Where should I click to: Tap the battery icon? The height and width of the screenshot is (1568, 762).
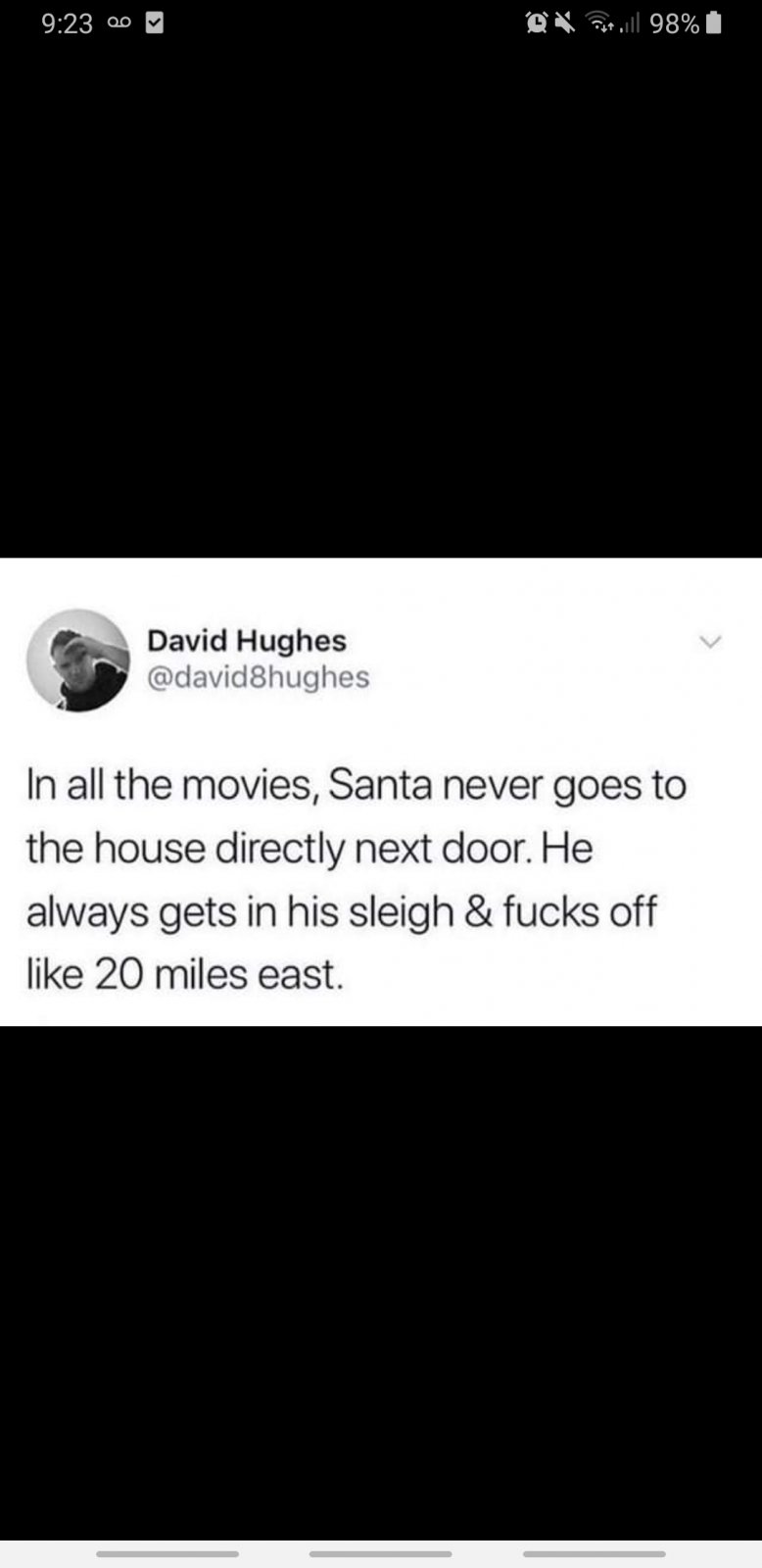(x=714, y=24)
